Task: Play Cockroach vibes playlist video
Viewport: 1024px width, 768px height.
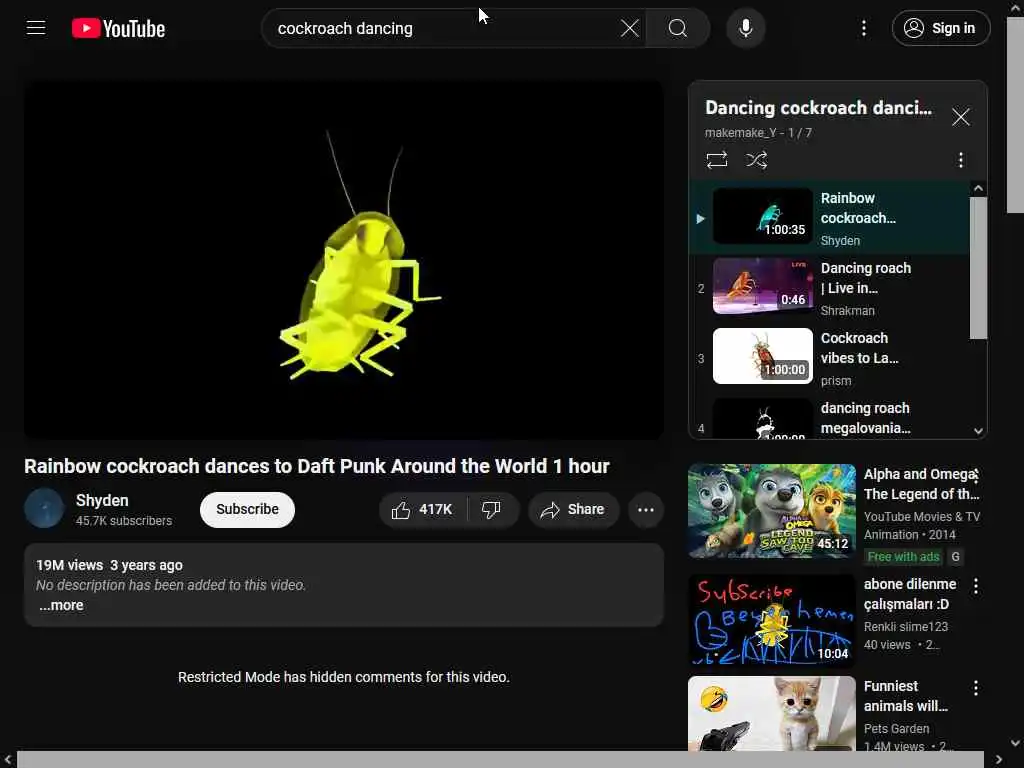Action: (829, 358)
